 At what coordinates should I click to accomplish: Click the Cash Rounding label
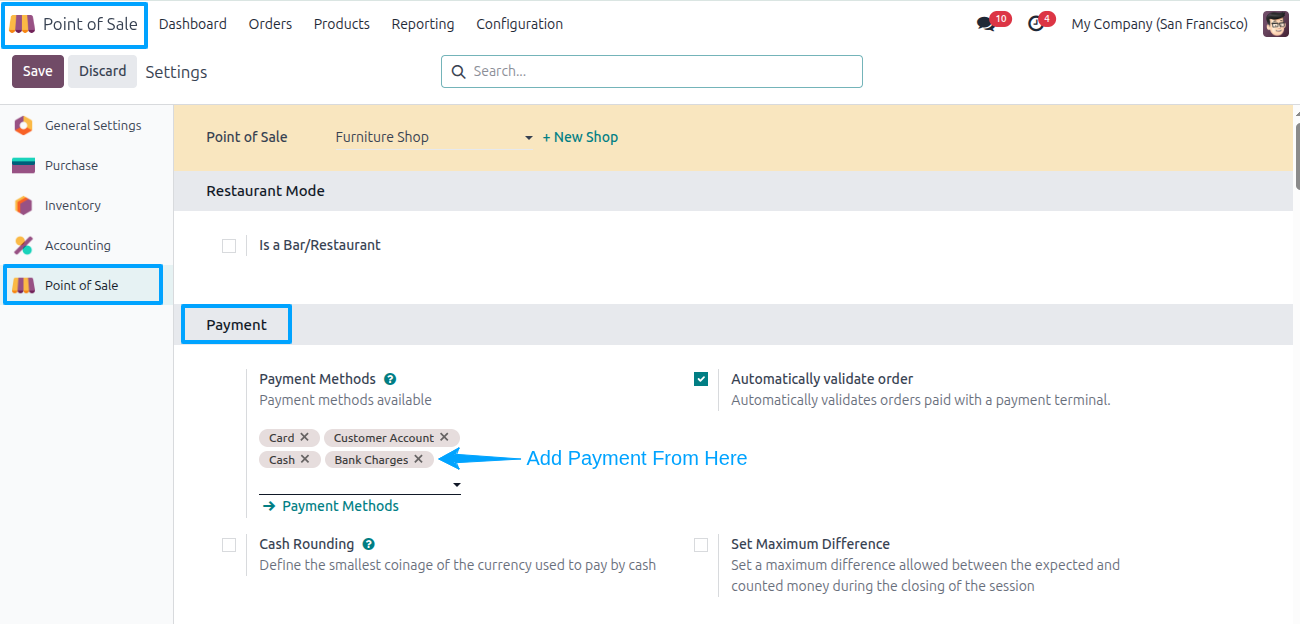click(306, 544)
